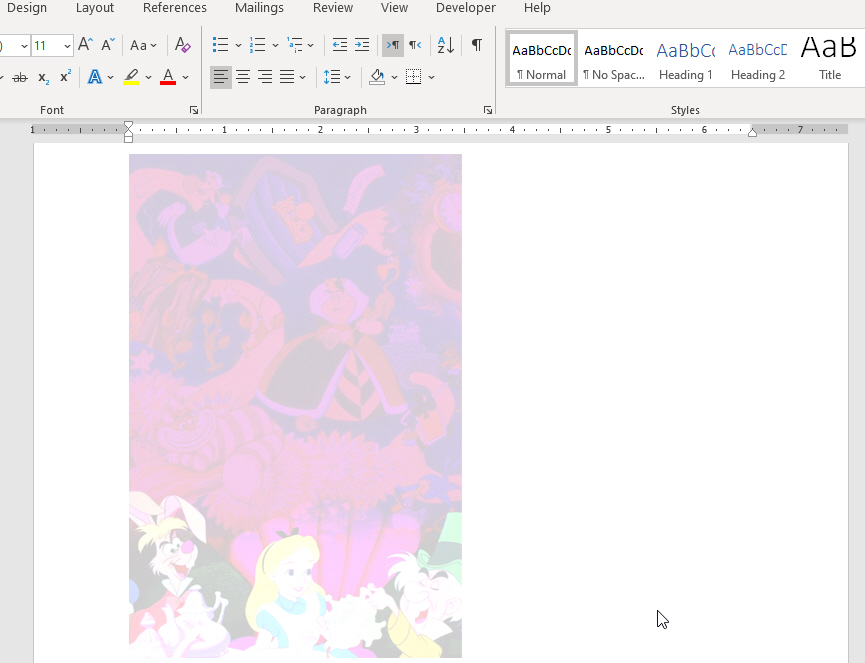Click the Numbering list icon
The image size is (865, 663).
pyautogui.click(x=258, y=45)
